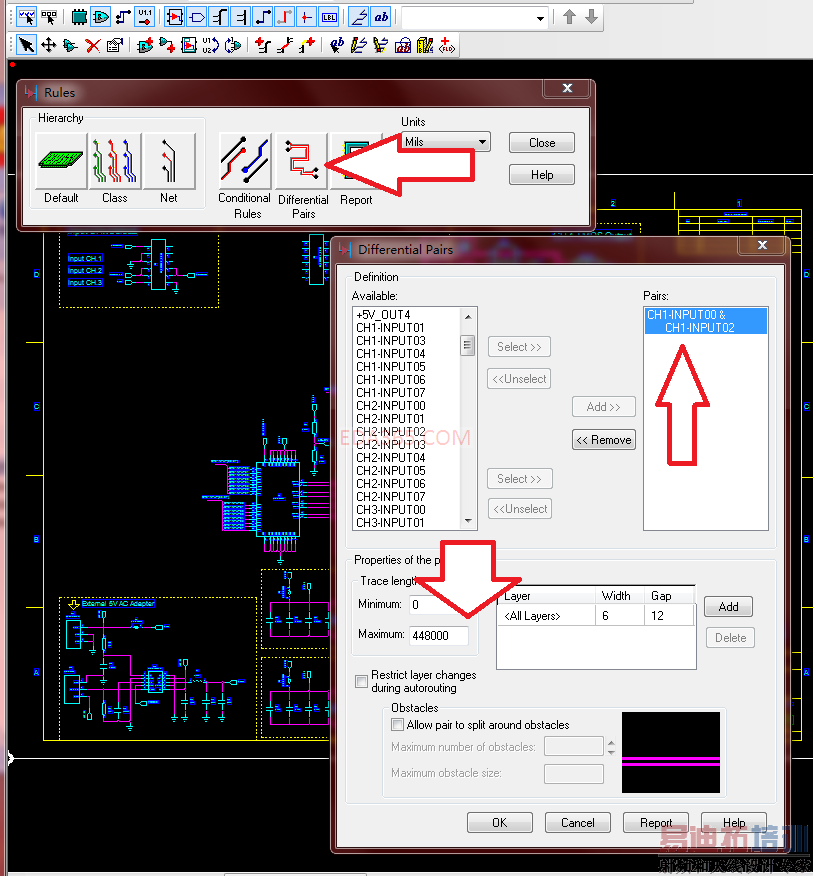Viewport: 813px width, 876px height.
Task: Click the Default hierarchy rules icon
Action: point(61,161)
